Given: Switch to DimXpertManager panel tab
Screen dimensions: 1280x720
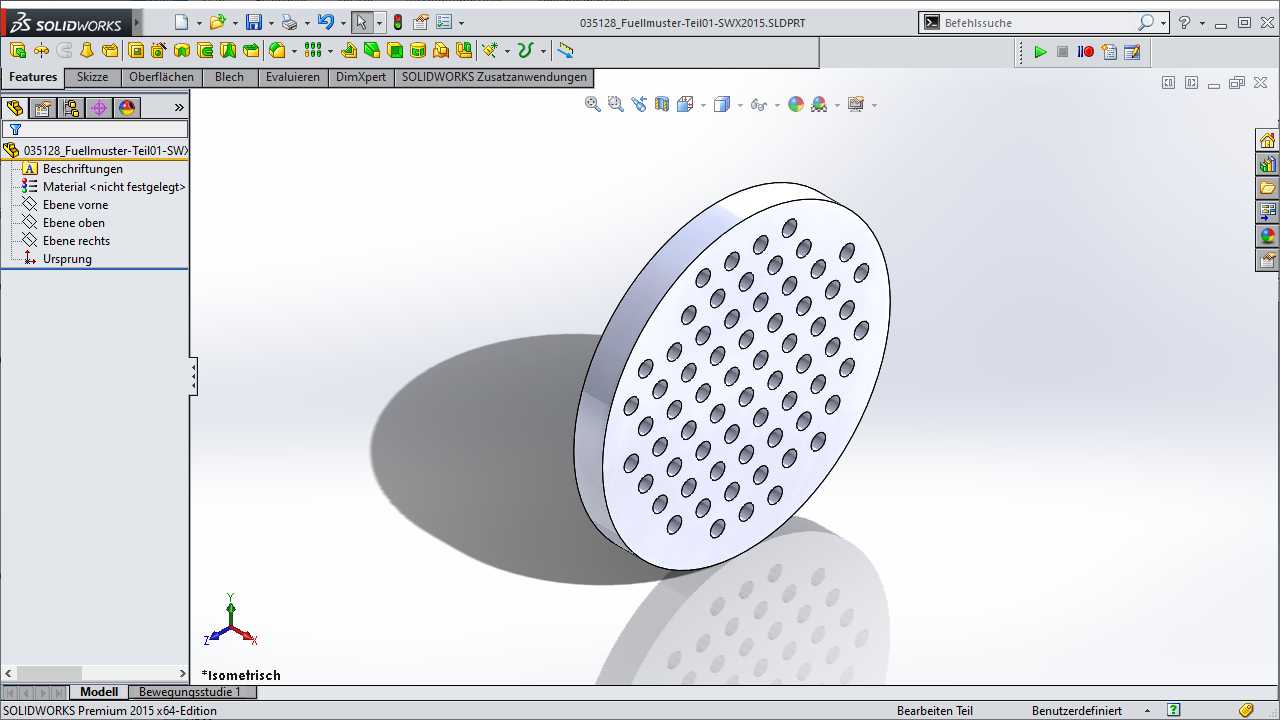Looking at the screenshot, I should click(98, 108).
